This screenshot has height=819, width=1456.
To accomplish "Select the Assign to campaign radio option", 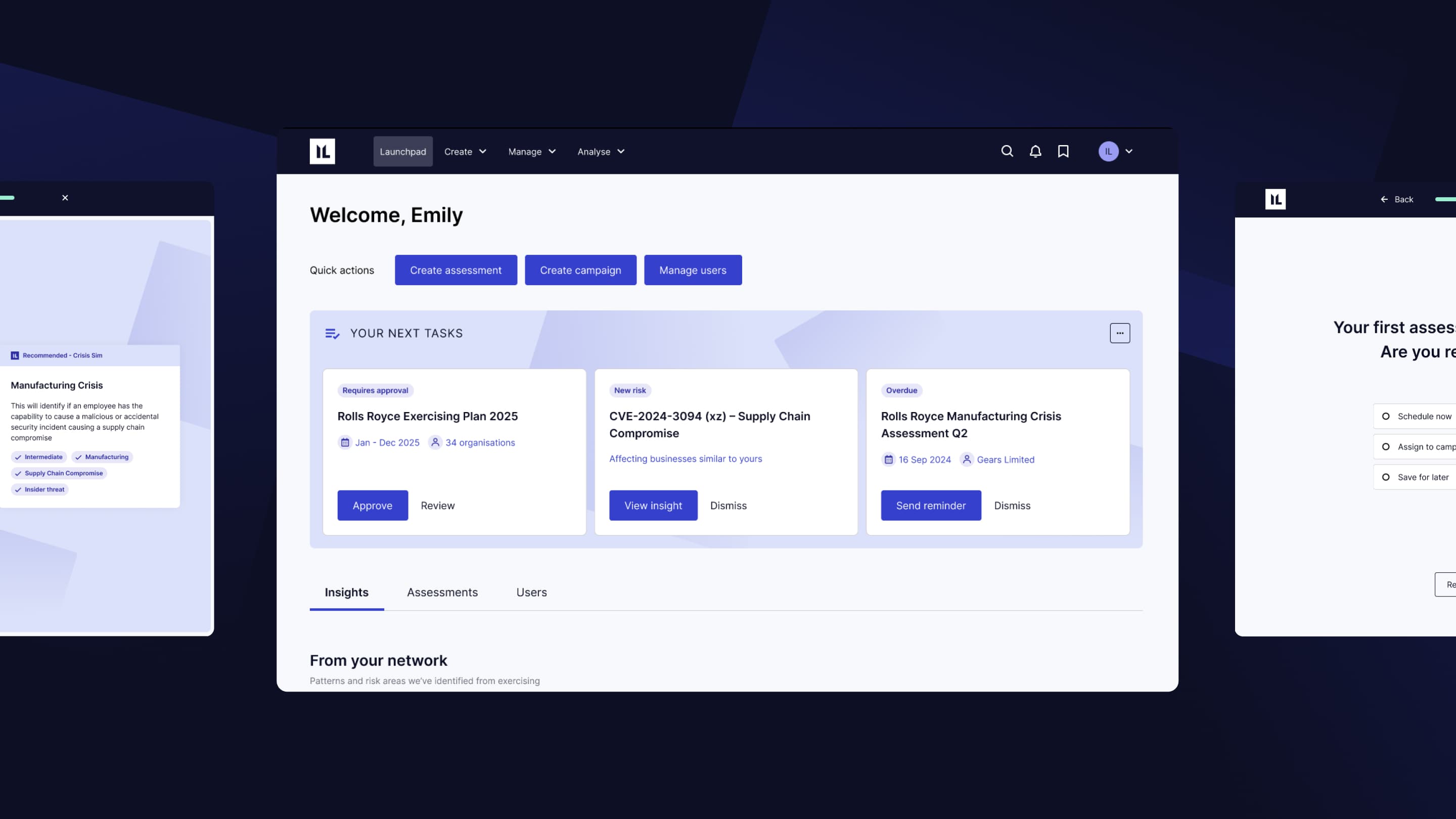I will coord(1385,446).
